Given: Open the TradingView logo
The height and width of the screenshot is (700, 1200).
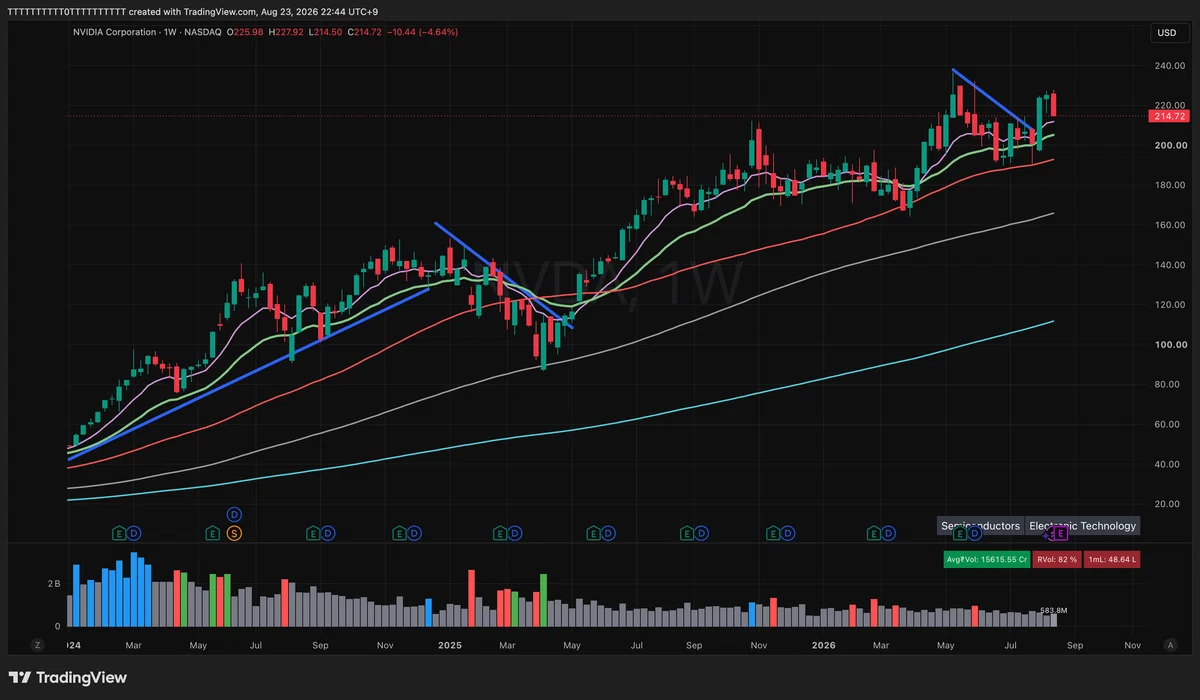Looking at the screenshot, I should click(x=68, y=678).
